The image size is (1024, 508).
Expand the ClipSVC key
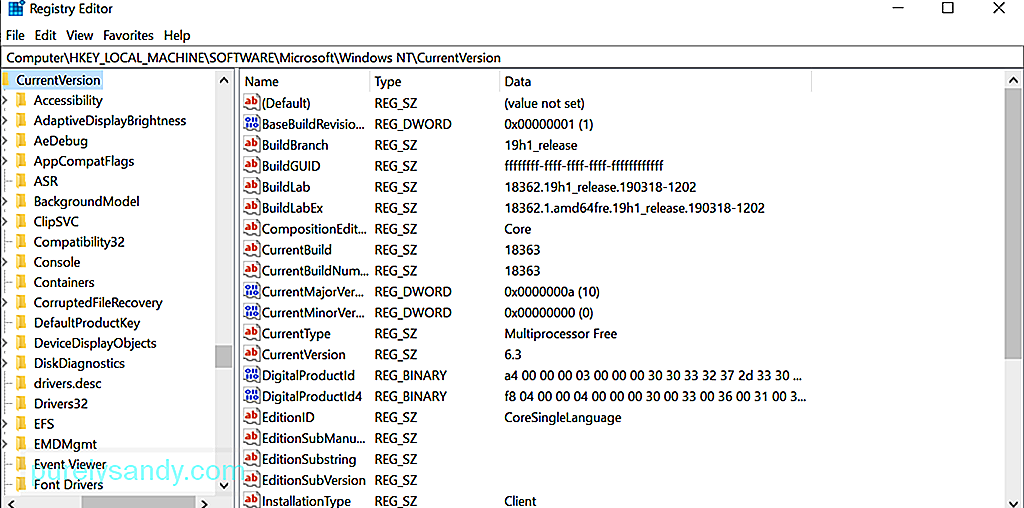pos(5,222)
